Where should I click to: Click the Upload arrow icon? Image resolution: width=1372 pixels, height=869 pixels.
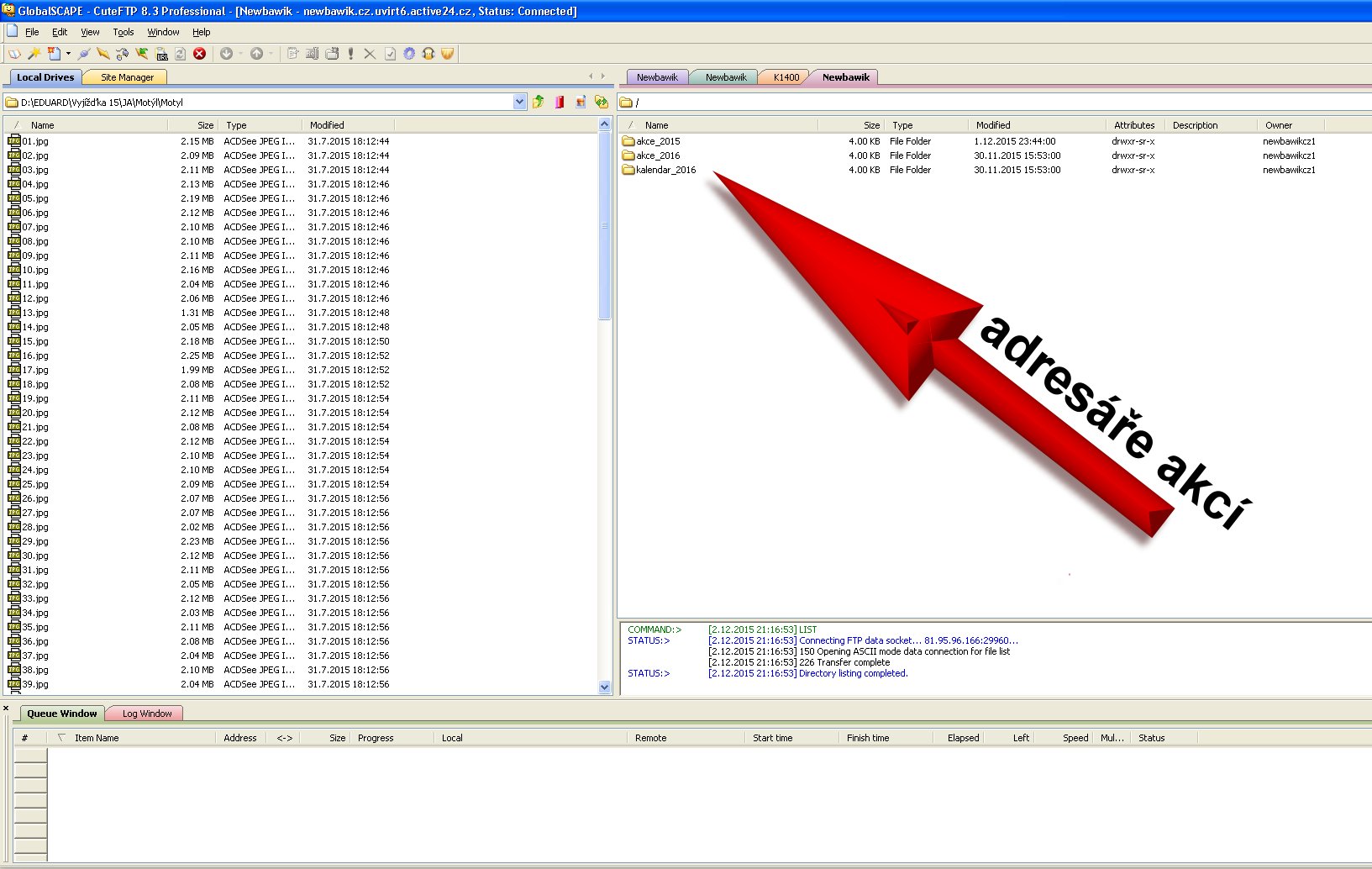(256, 54)
